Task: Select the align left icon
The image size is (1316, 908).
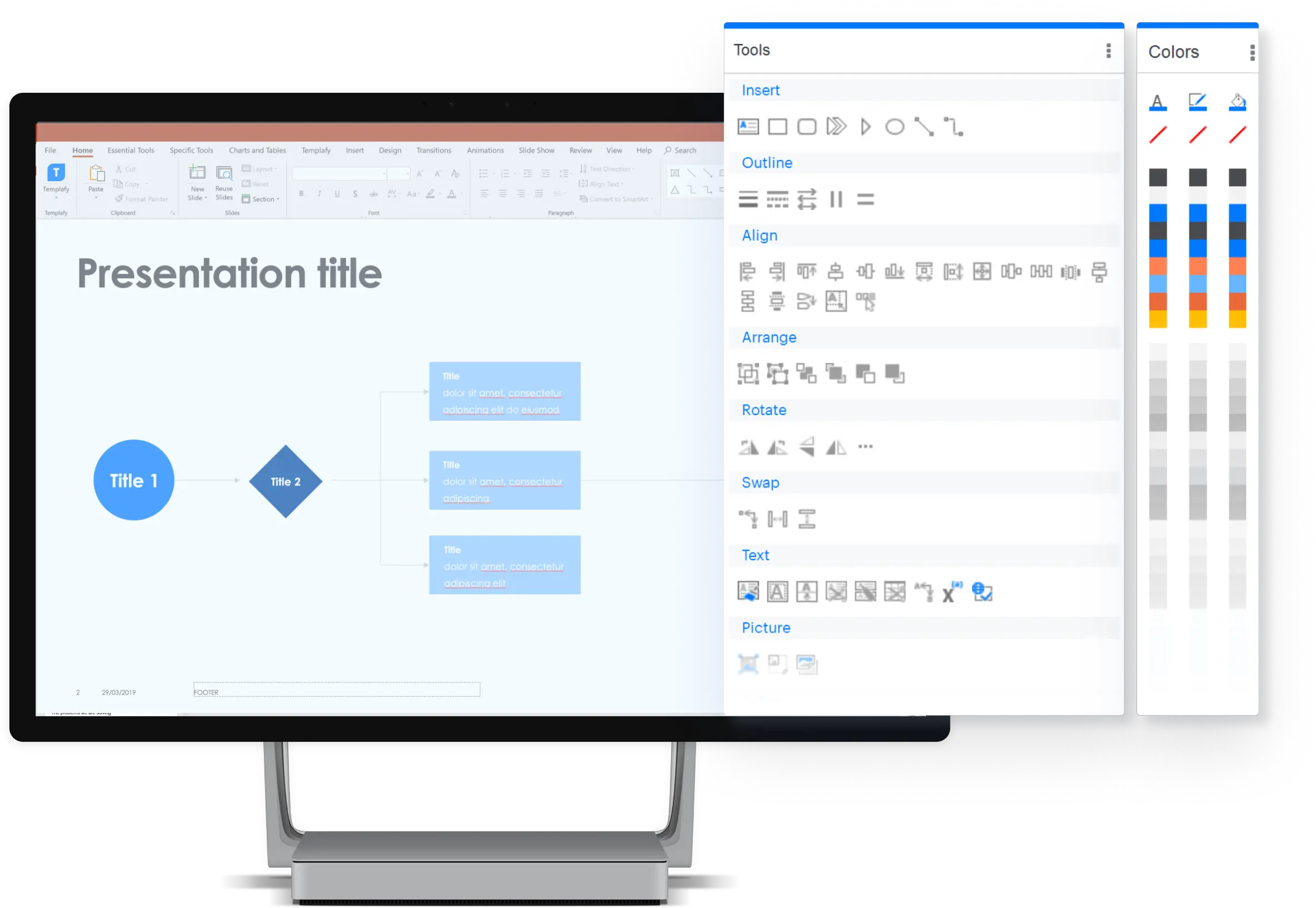Action: pyautogui.click(x=749, y=270)
